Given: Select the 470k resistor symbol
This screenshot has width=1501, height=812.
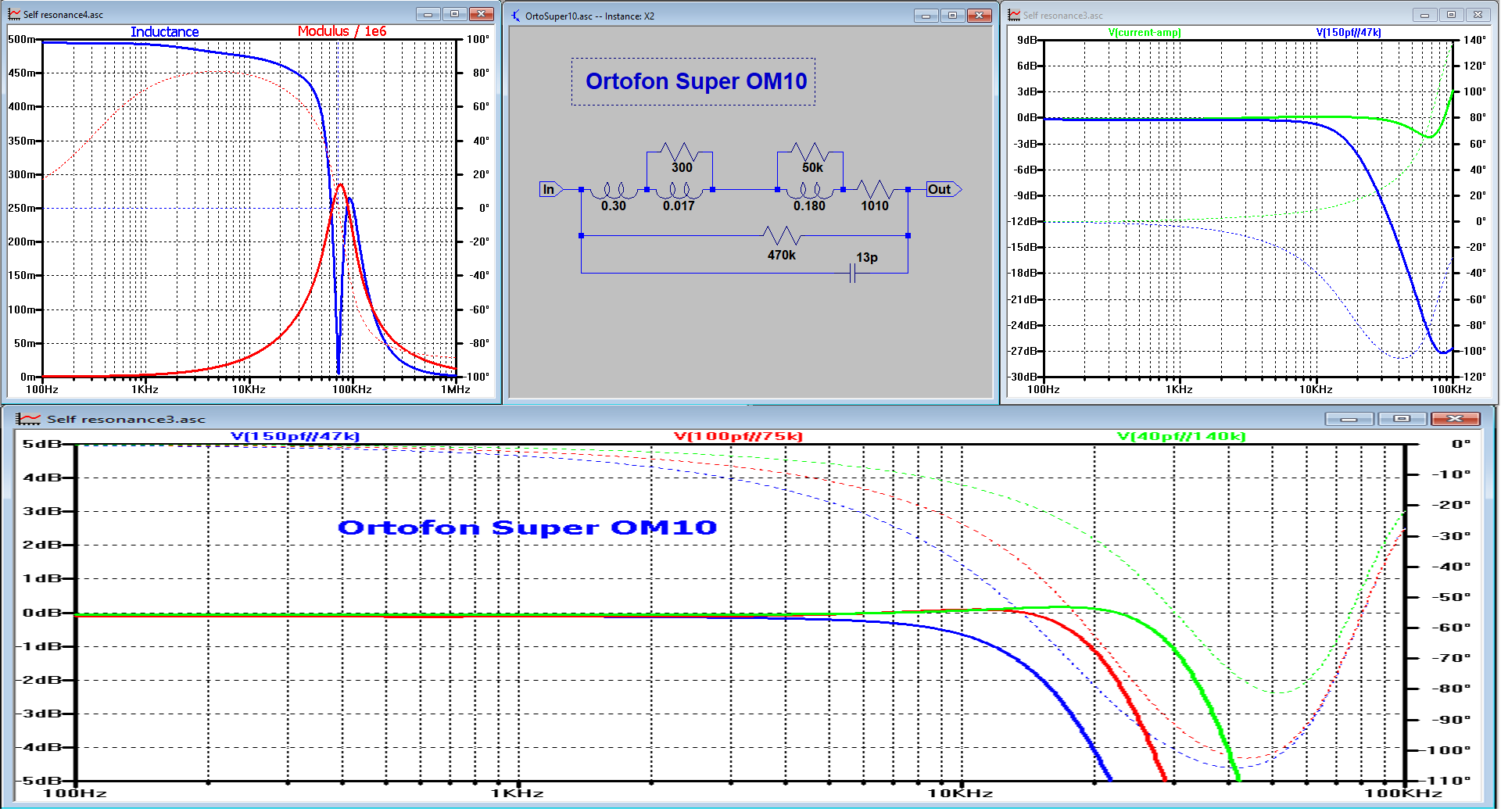Looking at the screenshot, I should pyautogui.click(x=782, y=235).
